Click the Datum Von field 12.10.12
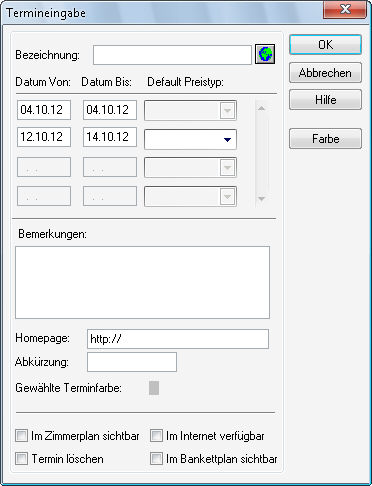The image size is (372, 486). (x=44, y=137)
